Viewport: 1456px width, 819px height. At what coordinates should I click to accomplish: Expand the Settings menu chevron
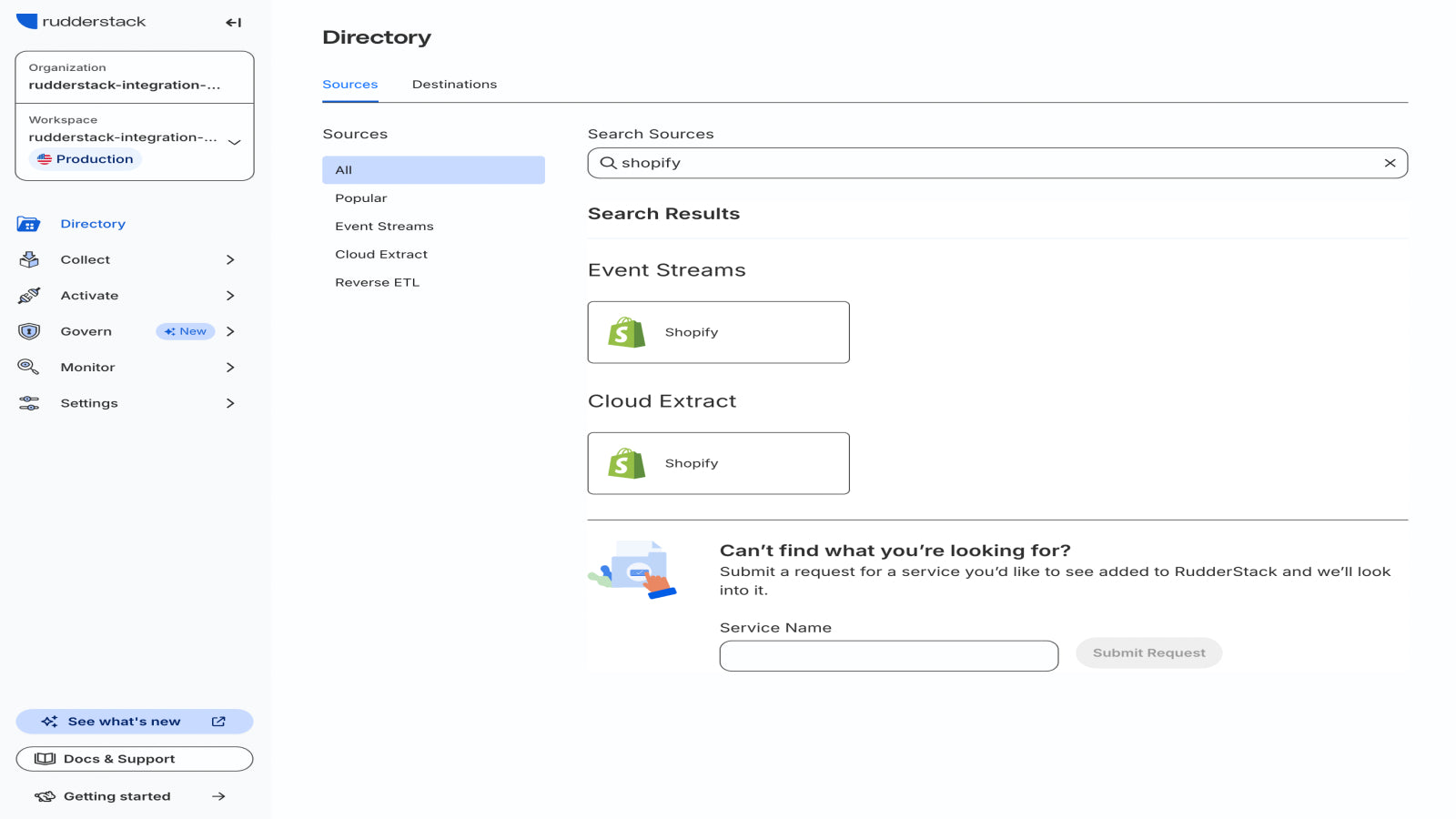[230, 403]
